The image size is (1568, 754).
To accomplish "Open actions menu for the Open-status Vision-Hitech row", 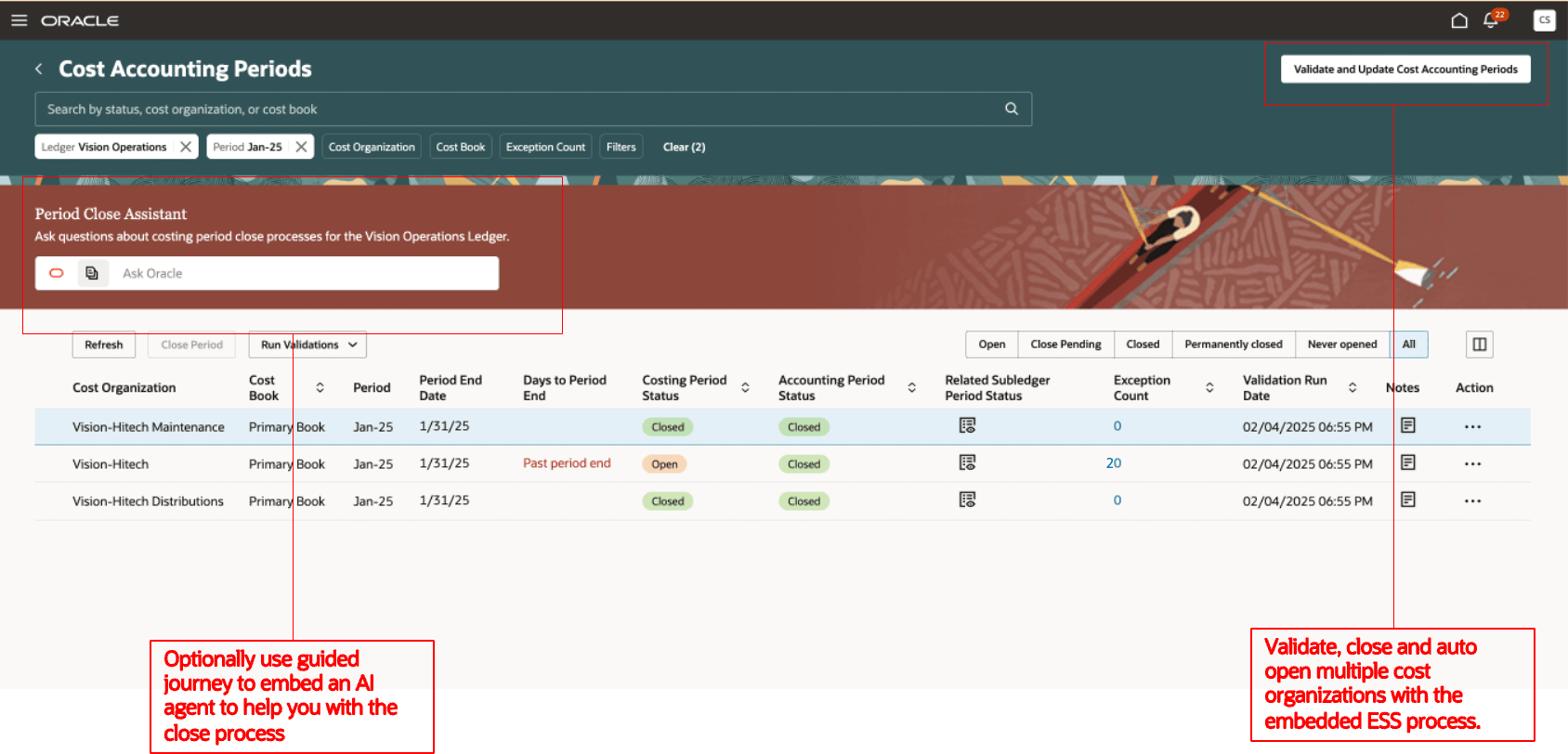I will (x=1472, y=464).
